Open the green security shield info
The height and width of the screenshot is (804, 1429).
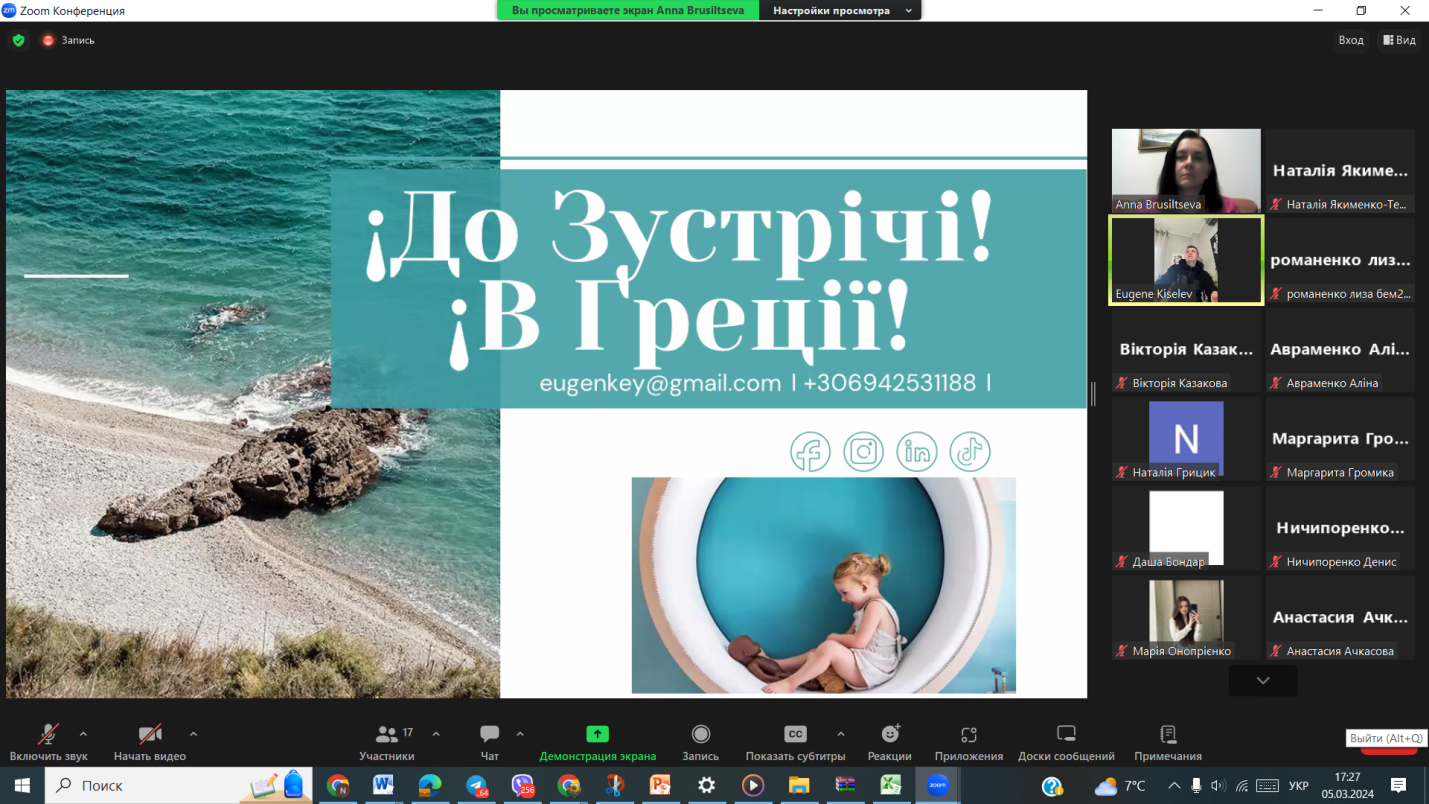tap(18, 40)
